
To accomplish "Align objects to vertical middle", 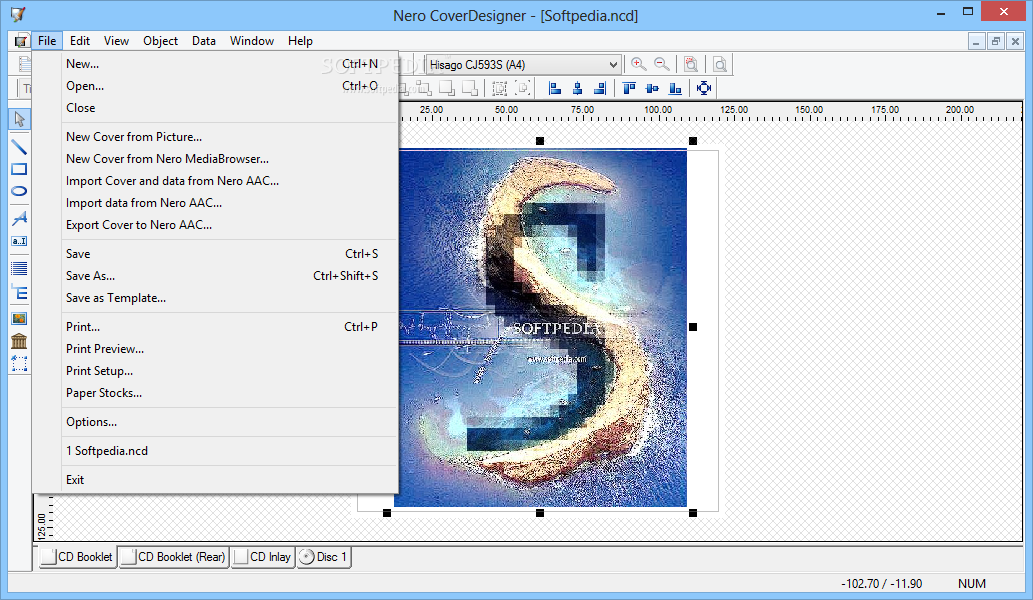I will [652, 88].
